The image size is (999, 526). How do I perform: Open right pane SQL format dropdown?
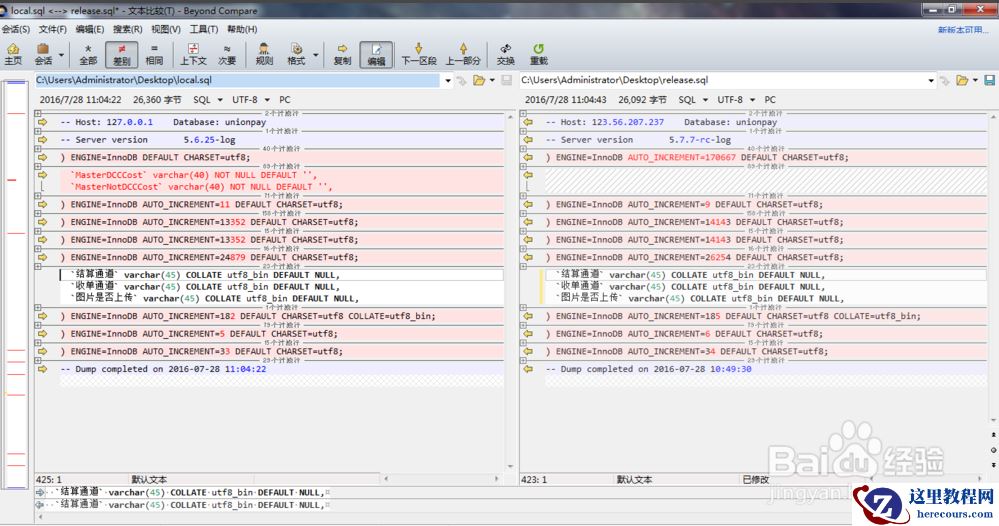tap(692, 100)
